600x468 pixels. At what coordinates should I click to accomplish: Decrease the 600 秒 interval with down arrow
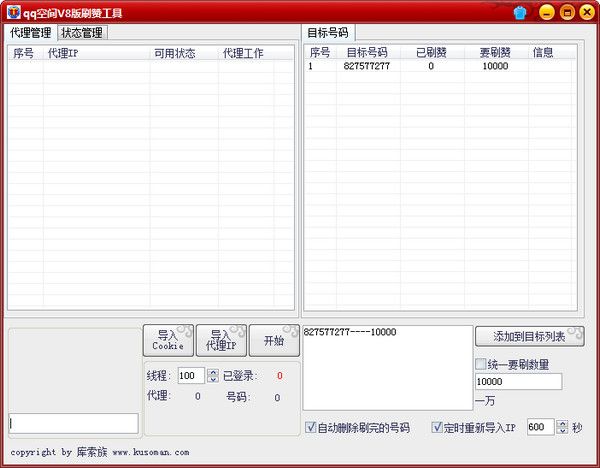point(562,431)
